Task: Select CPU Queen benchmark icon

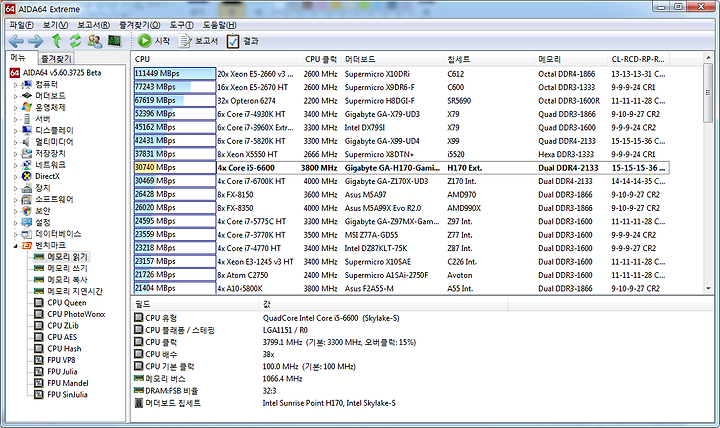Action: point(39,303)
